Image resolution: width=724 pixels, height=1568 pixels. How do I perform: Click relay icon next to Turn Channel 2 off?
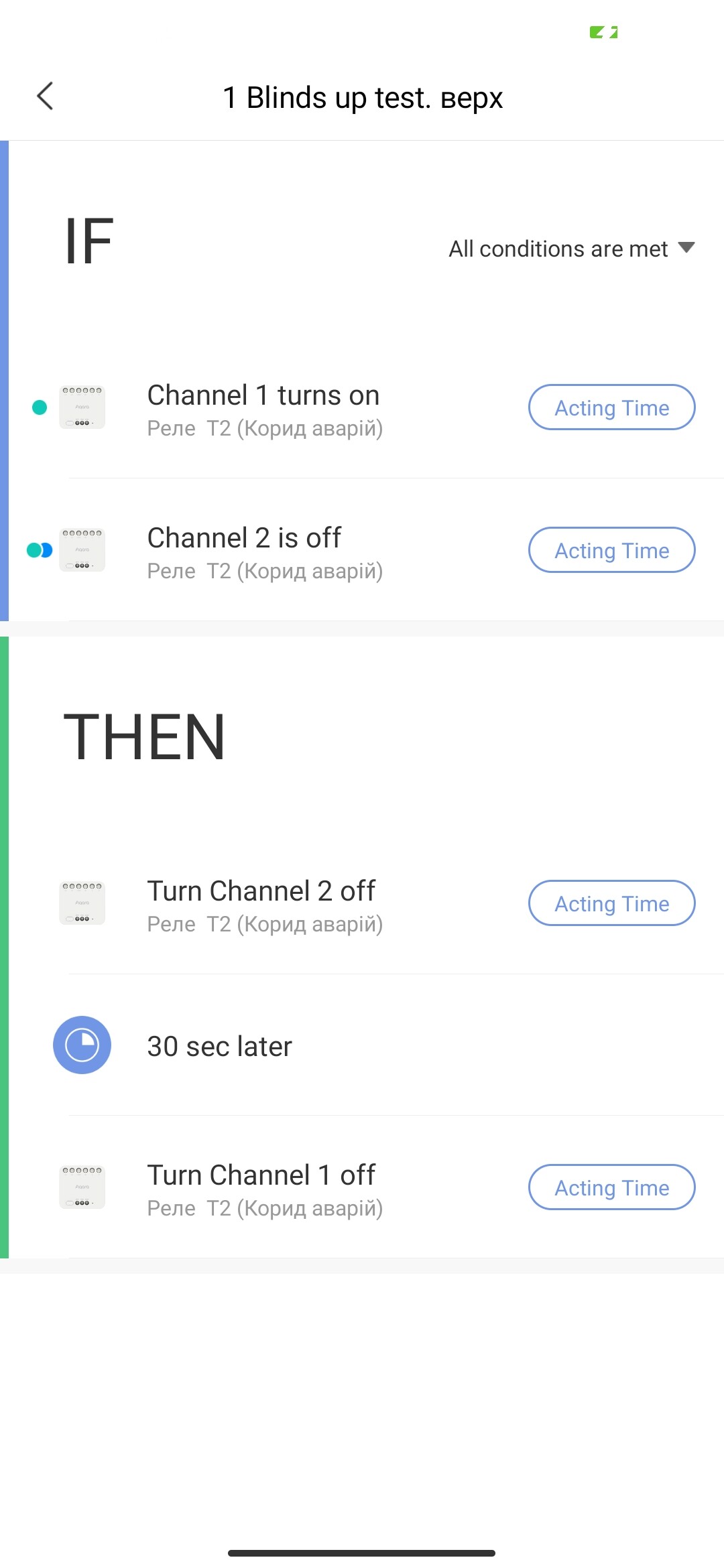[82, 903]
